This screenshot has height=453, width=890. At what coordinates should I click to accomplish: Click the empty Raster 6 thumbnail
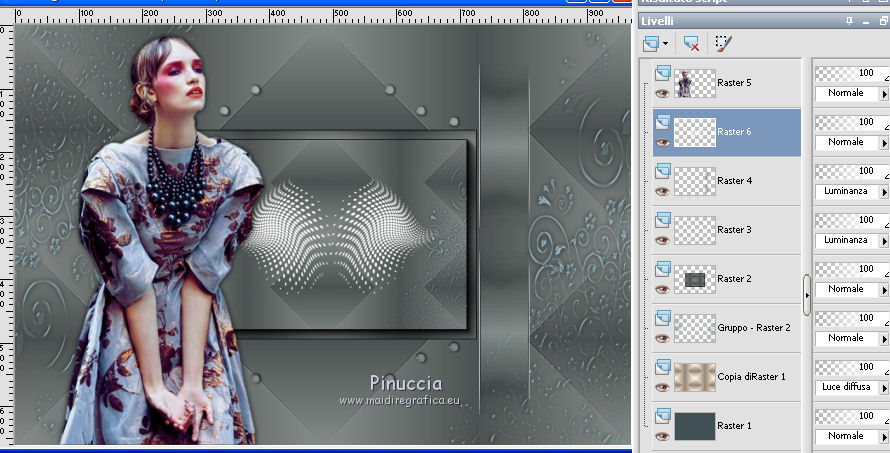tap(695, 132)
